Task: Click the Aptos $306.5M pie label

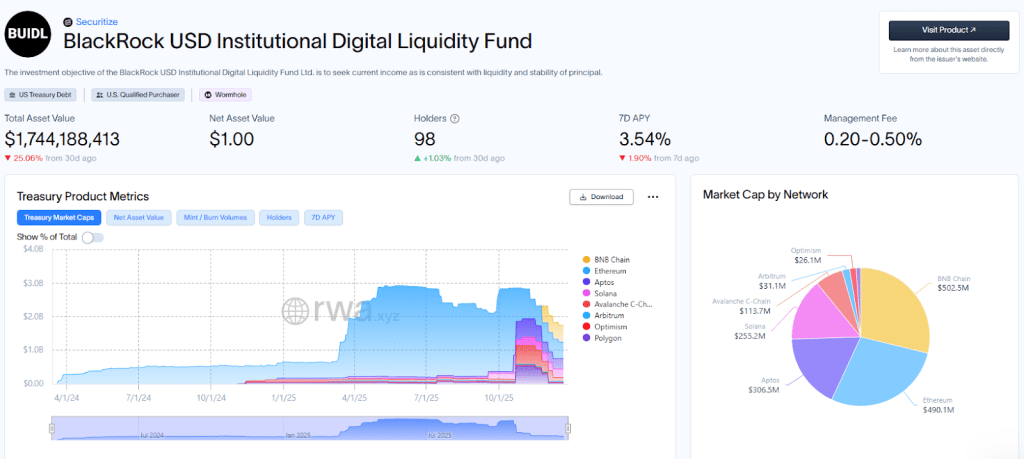Action: (x=765, y=385)
